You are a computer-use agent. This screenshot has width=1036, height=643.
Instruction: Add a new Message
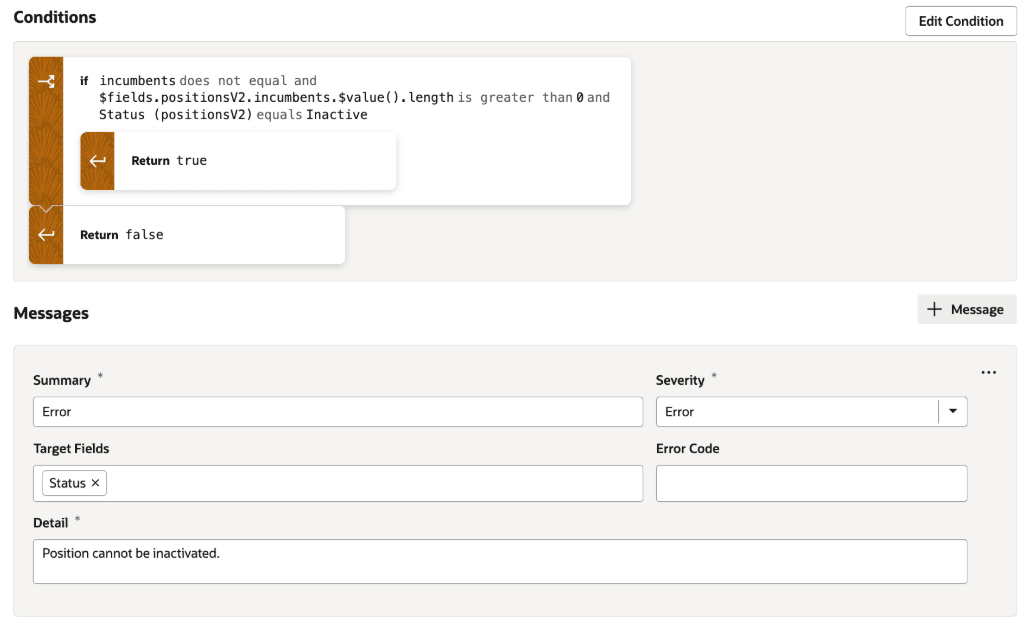point(967,310)
